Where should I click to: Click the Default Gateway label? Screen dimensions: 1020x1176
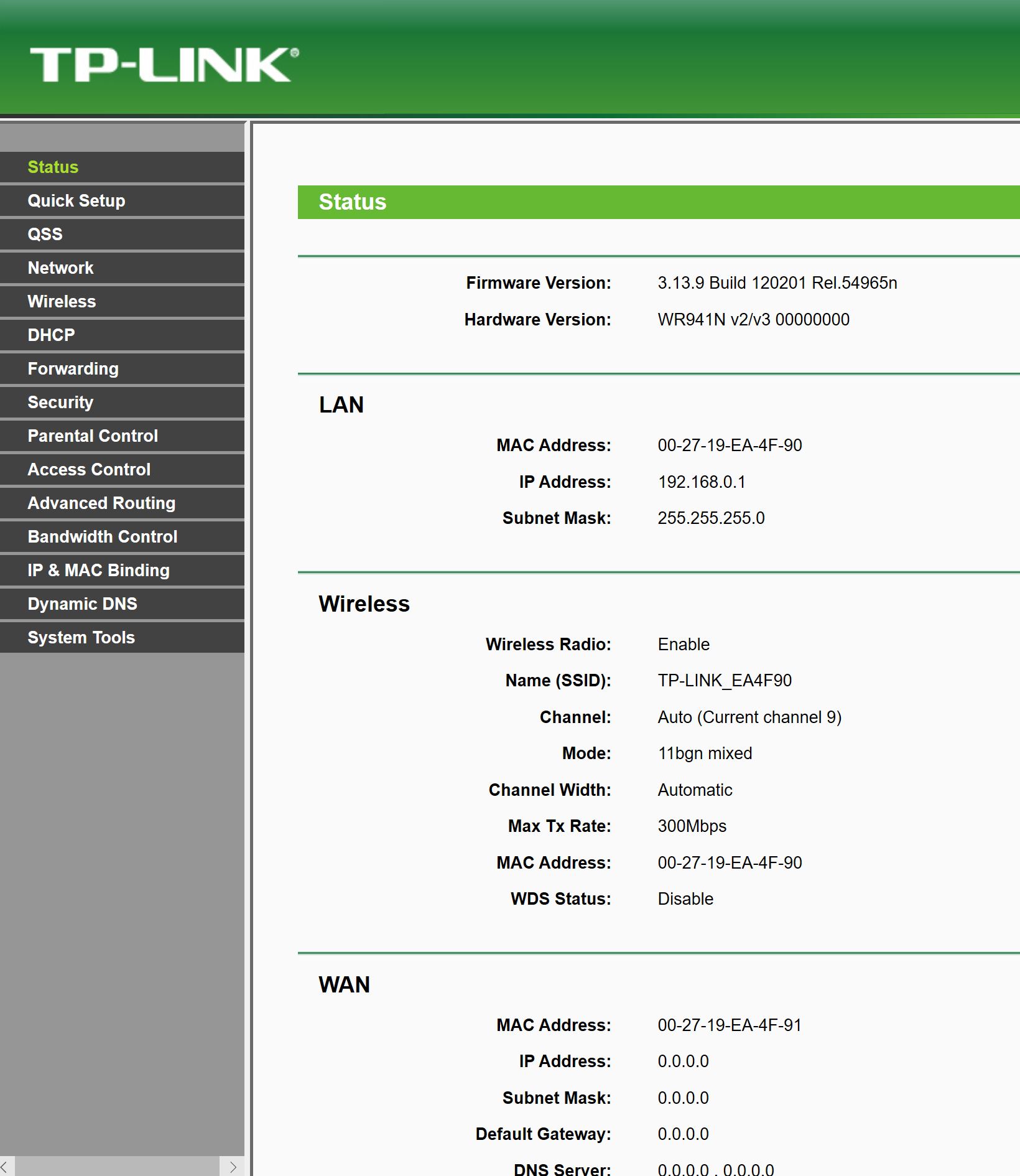click(x=544, y=1134)
